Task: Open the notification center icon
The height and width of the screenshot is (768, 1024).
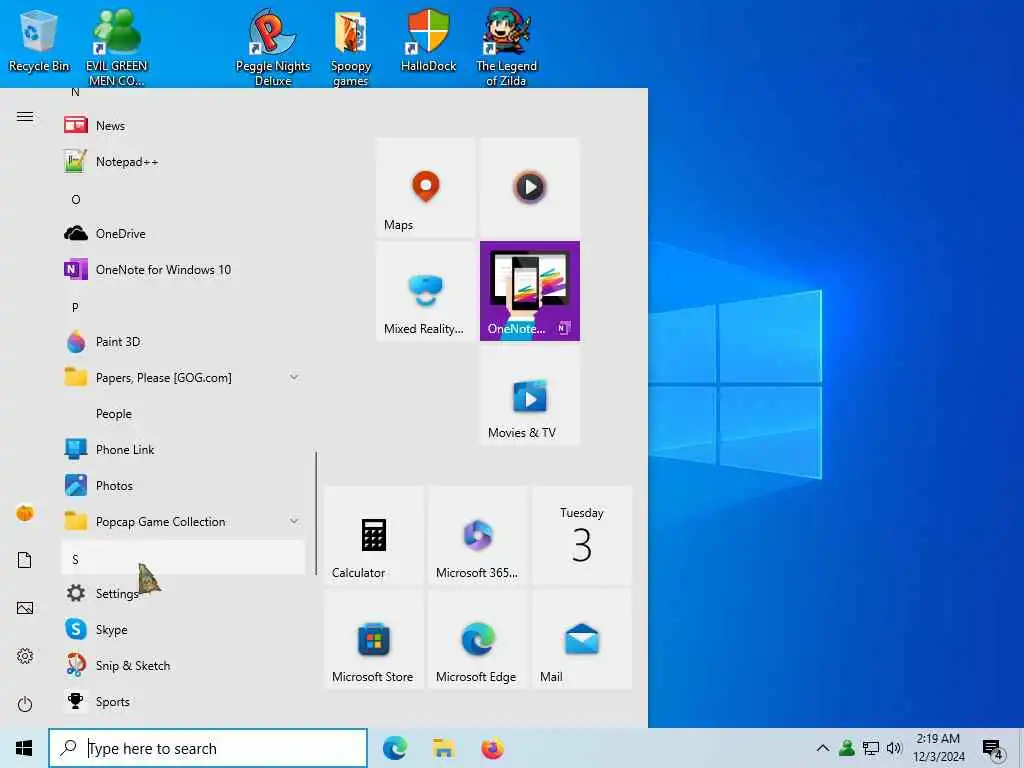Action: pos(993,750)
